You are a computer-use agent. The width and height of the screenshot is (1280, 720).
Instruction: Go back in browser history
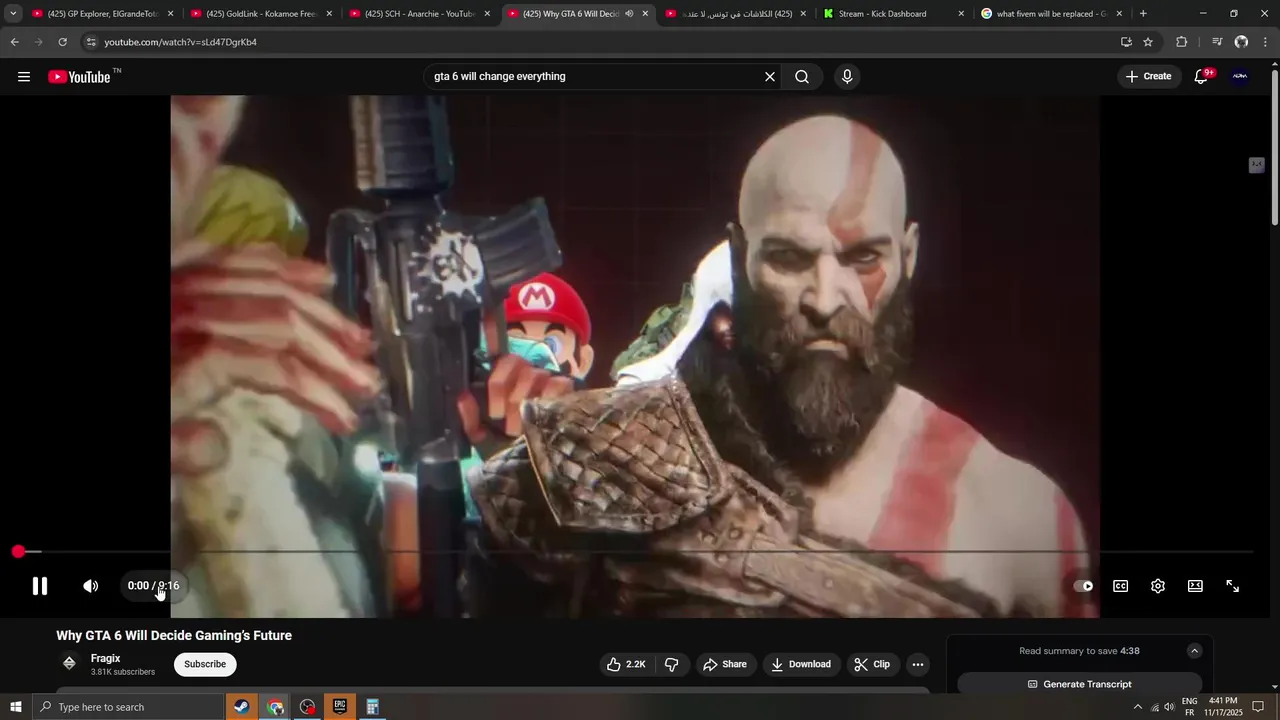tap(14, 42)
